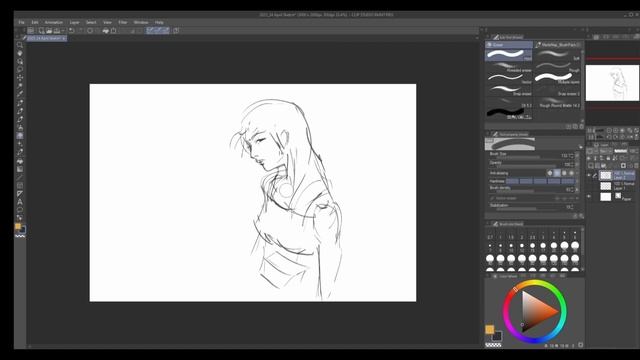640x360 pixels.
Task: Choose first Anti-aliasing option (none)
Action: [550, 173]
